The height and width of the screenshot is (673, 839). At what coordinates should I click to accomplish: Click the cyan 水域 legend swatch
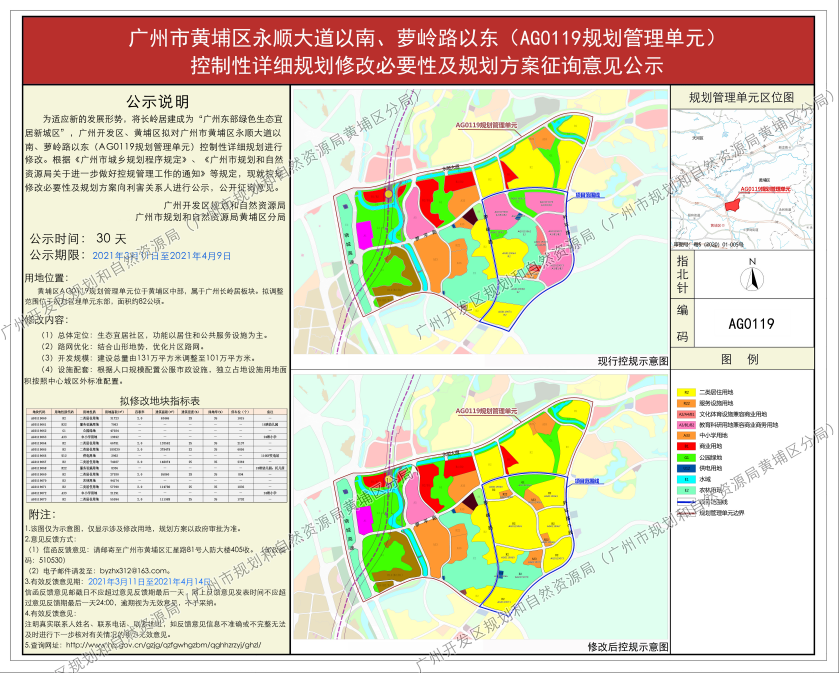coord(686,479)
